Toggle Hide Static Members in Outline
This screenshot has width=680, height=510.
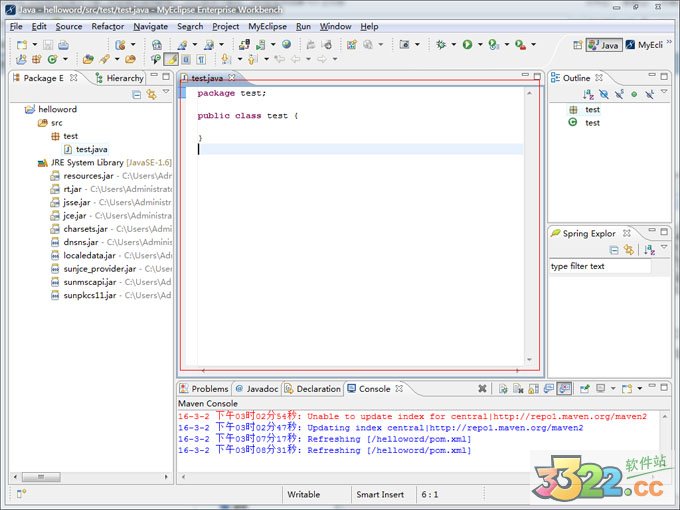click(619, 94)
